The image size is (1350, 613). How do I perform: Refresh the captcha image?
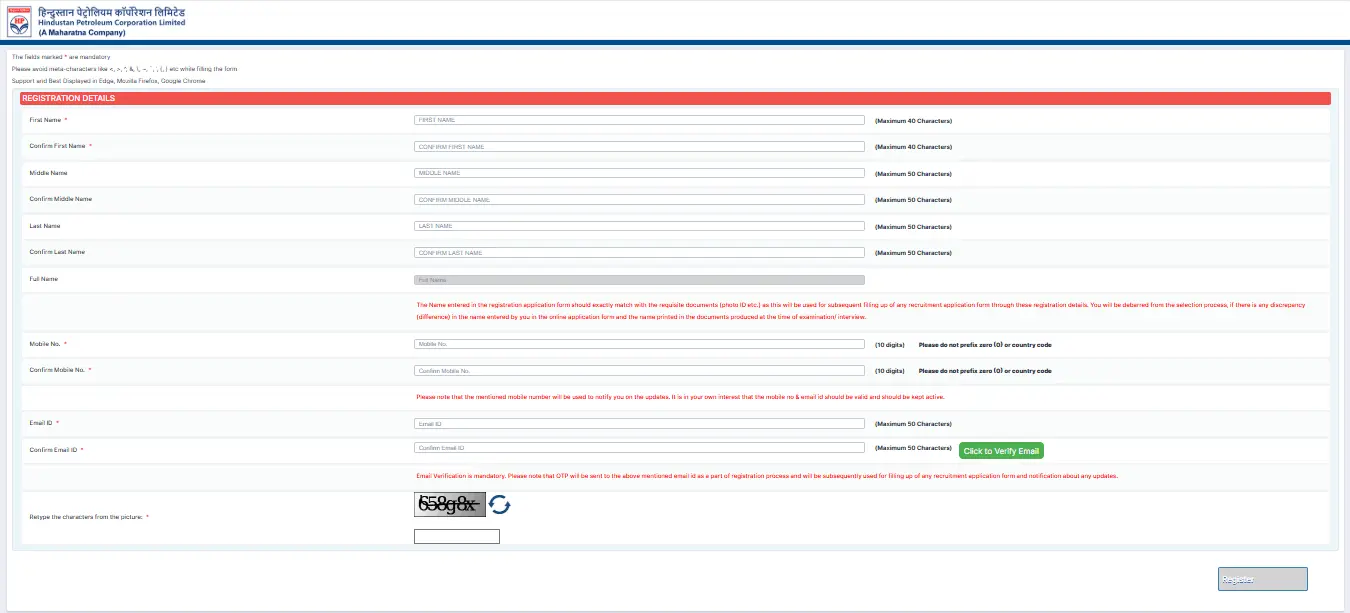[499, 505]
